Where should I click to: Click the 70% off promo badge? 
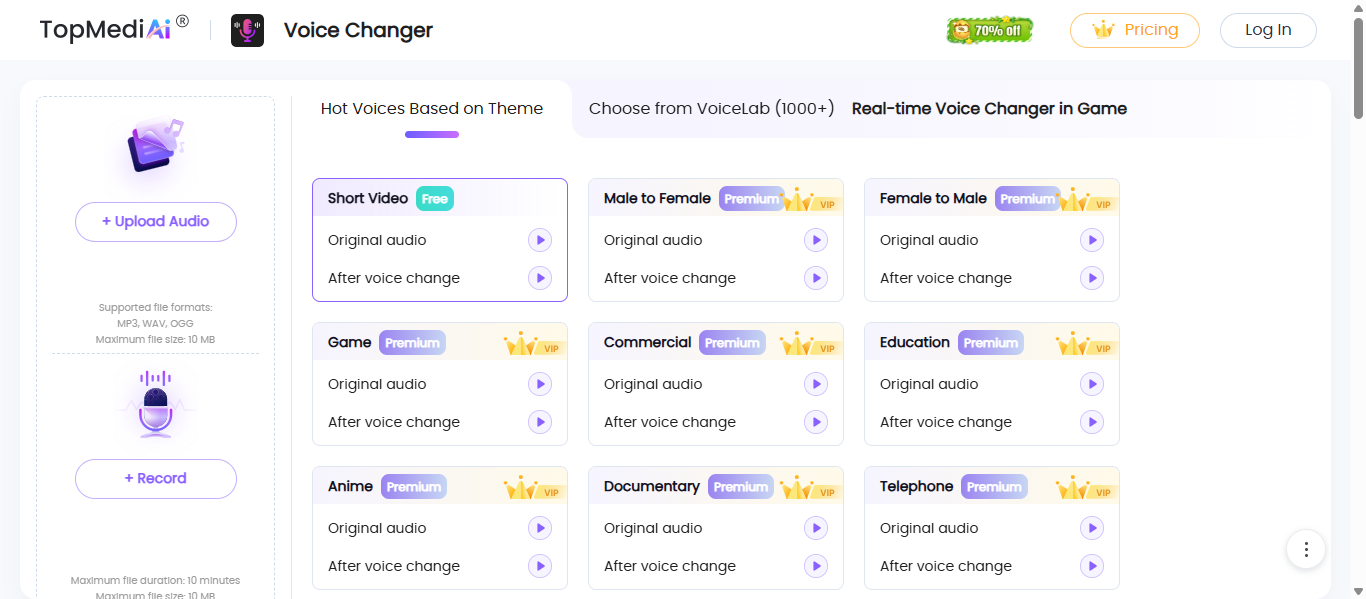(989, 30)
